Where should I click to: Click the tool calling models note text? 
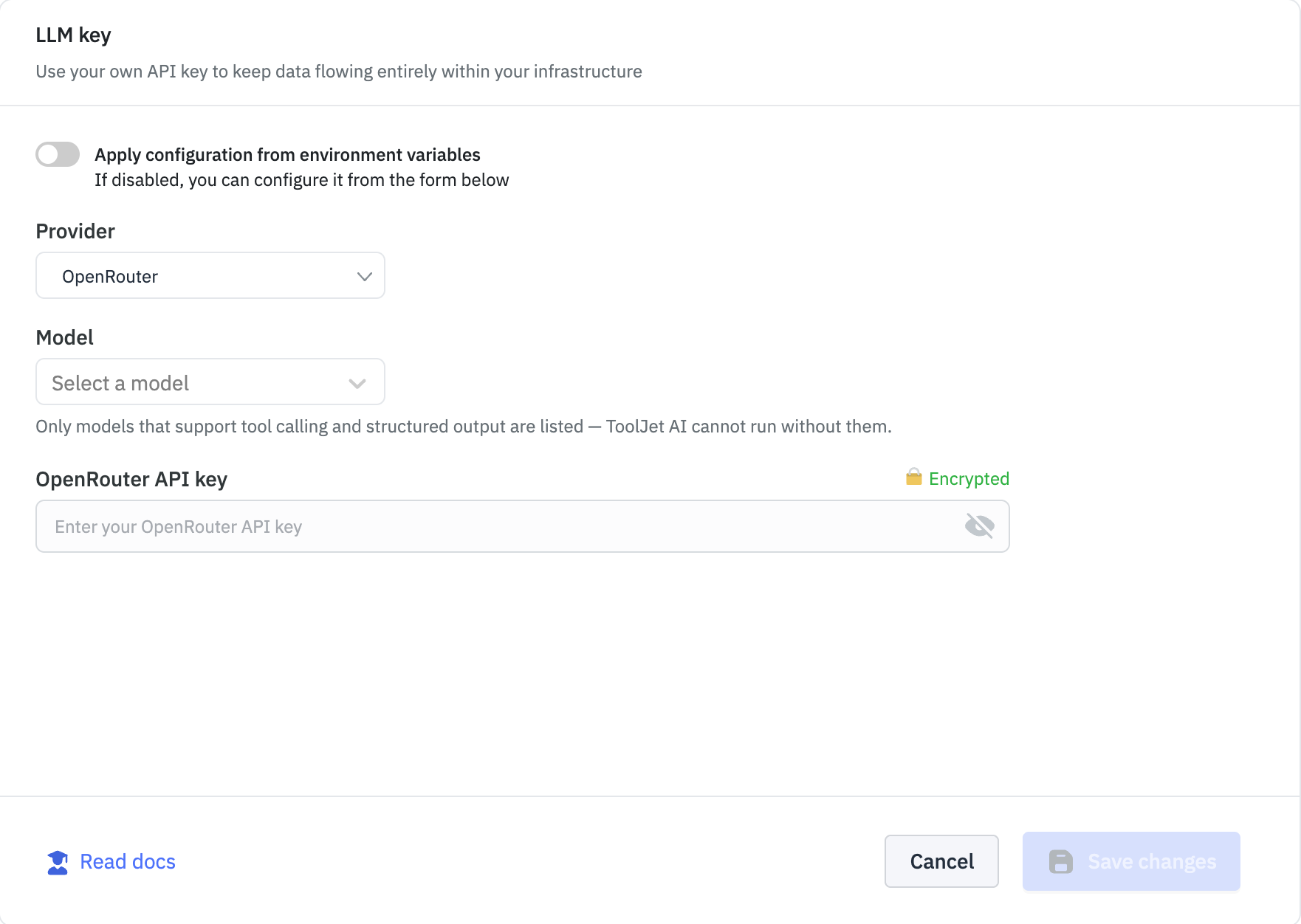(x=464, y=427)
